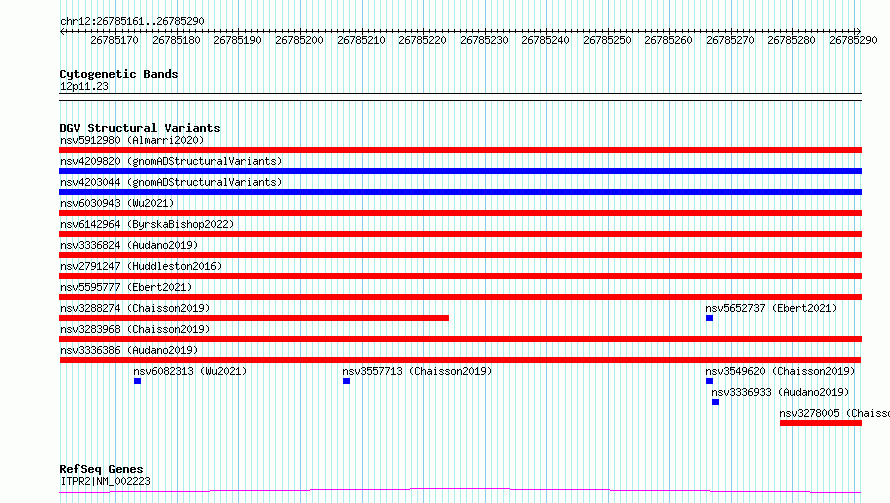The height and width of the screenshot is (503, 890).
Task: Click the nsv2791247 (Huddleston2016) label
Action: pos(141,266)
